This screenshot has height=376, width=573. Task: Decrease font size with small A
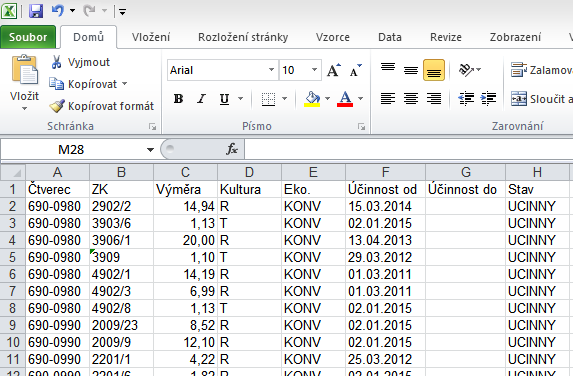point(355,70)
